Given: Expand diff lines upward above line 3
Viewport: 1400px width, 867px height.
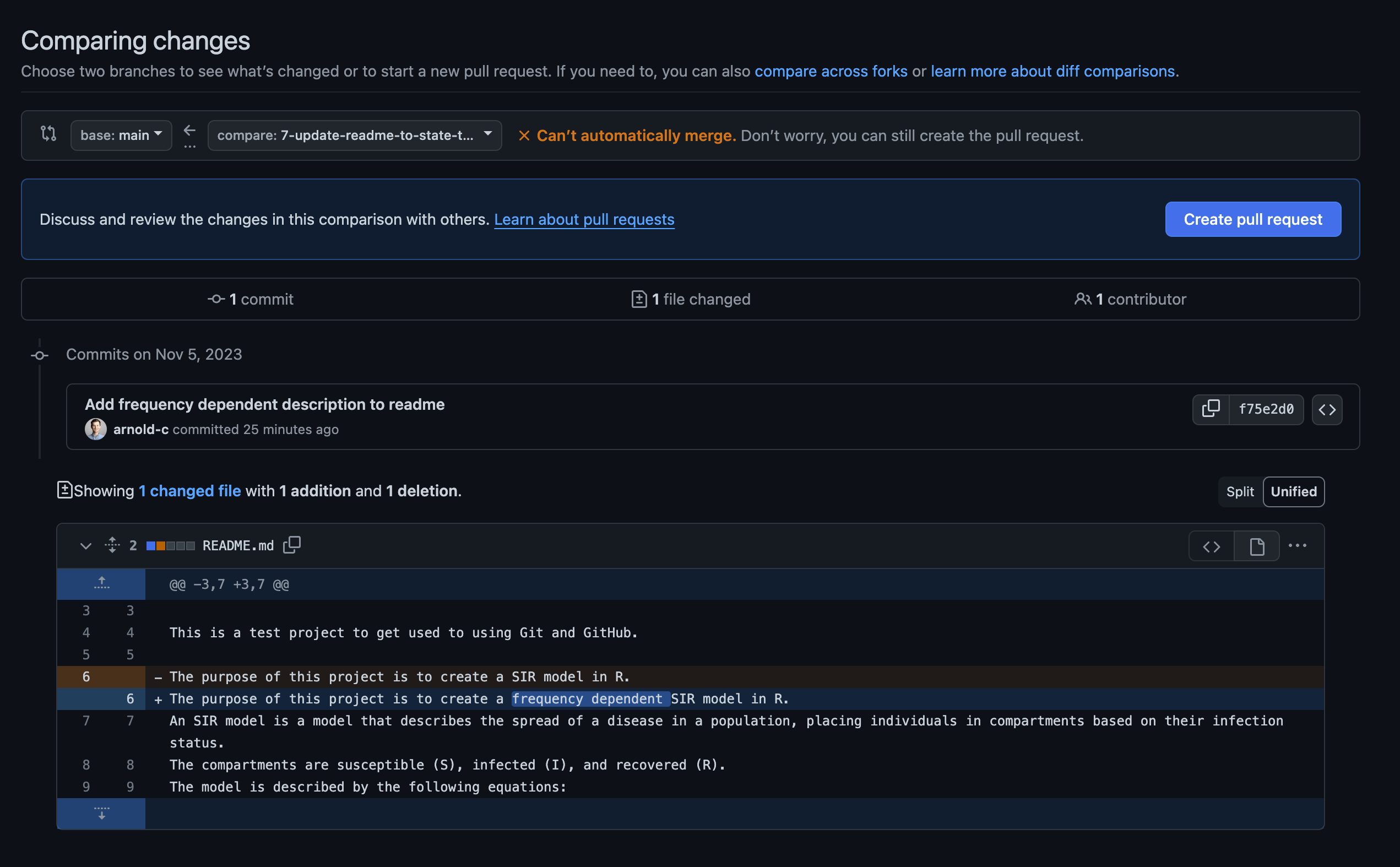Looking at the screenshot, I should 101,584.
